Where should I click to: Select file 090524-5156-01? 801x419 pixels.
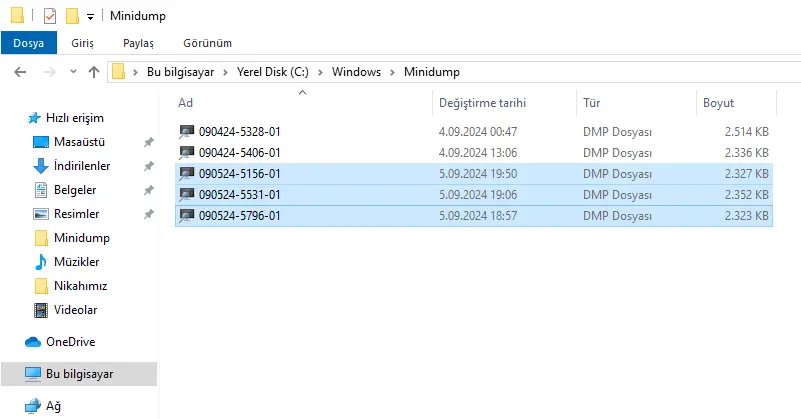tap(474, 174)
